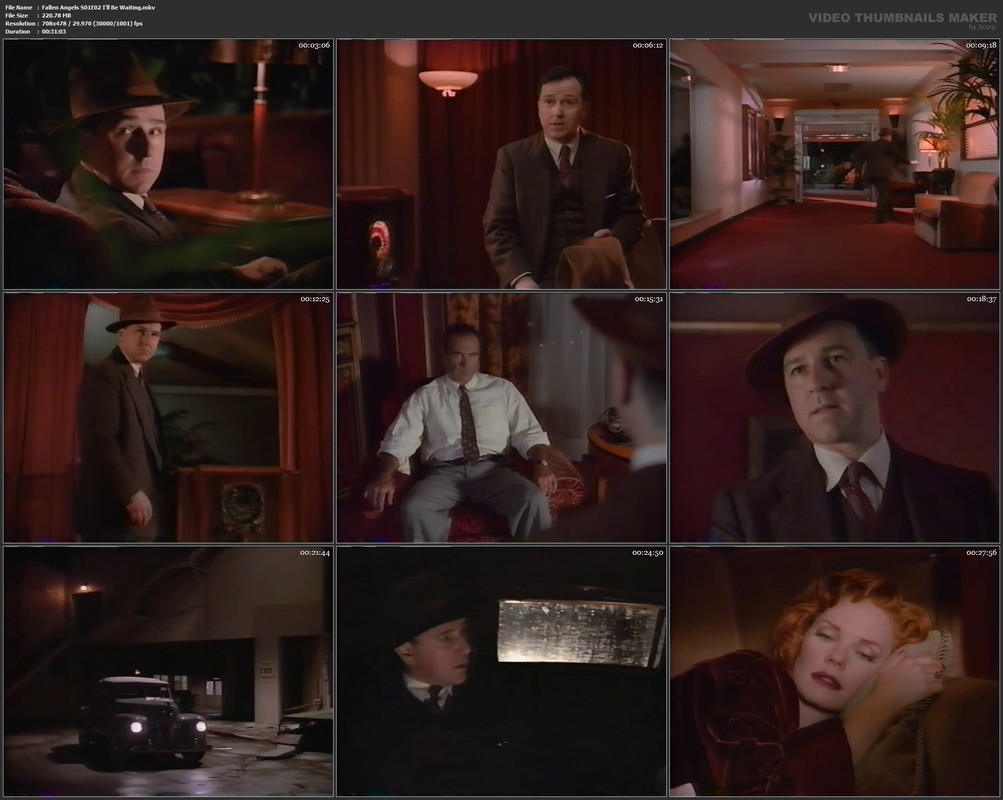This screenshot has width=1003, height=800.
Task: Select the thumbnail stamped 00:18:37
Action: (834, 418)
